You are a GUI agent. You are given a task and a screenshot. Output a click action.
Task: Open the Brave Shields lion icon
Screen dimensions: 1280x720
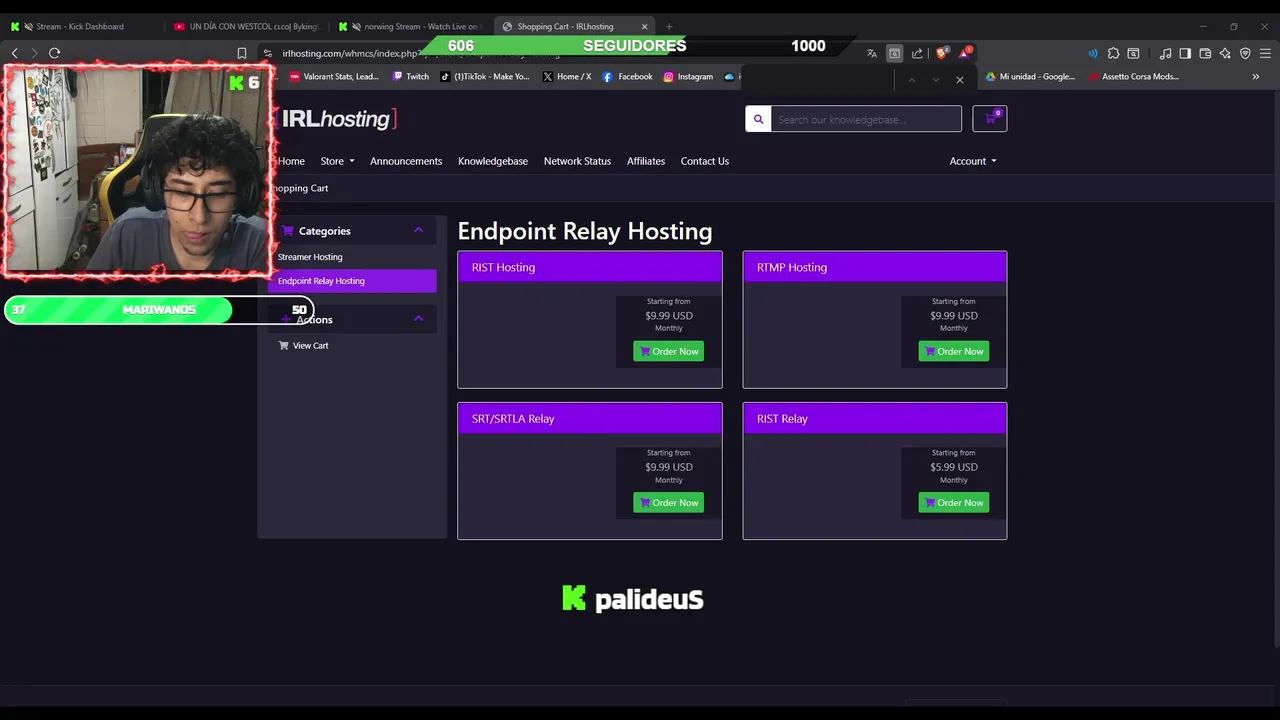(942, 53)
